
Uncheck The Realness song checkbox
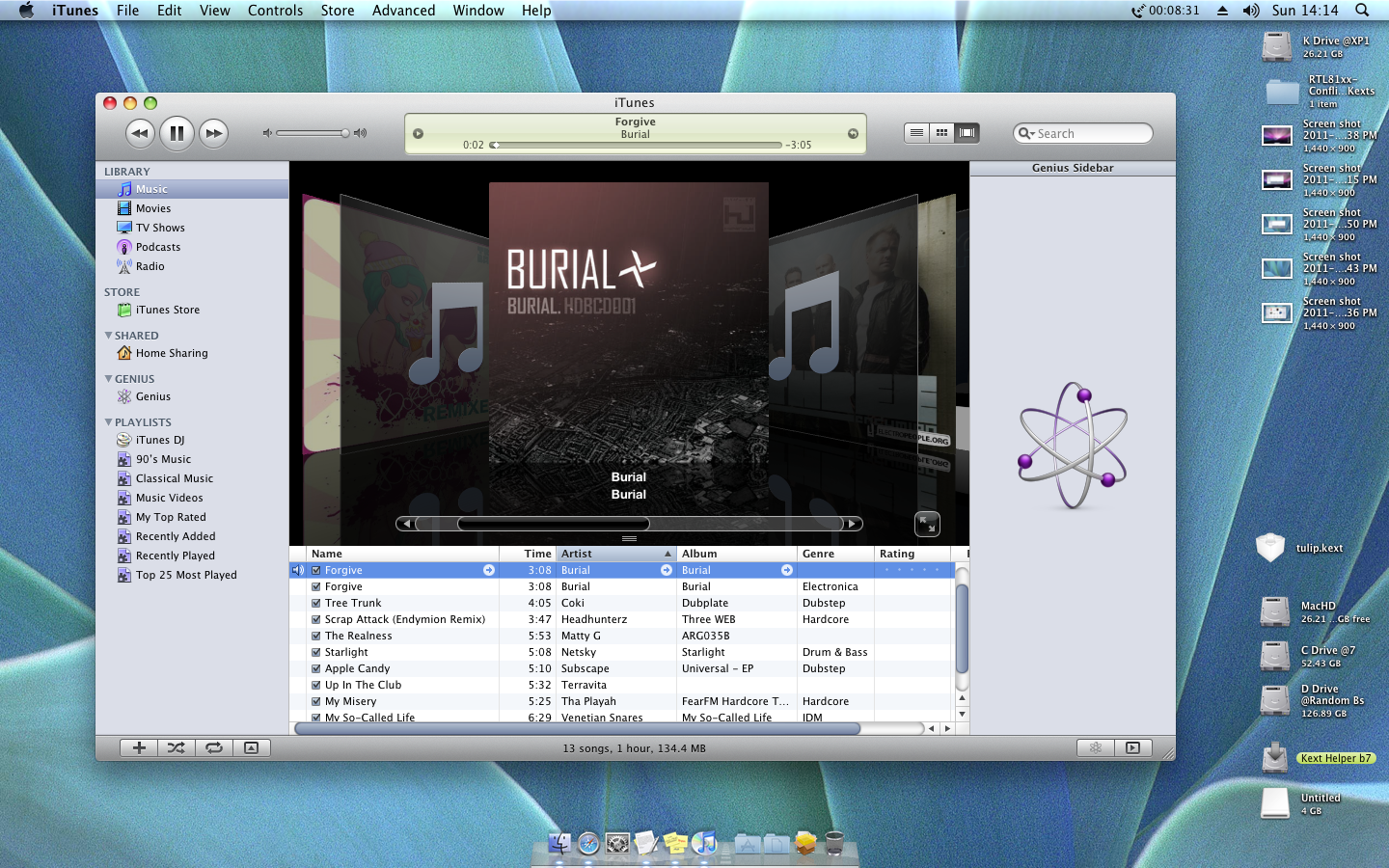click(x=316, y=636)
